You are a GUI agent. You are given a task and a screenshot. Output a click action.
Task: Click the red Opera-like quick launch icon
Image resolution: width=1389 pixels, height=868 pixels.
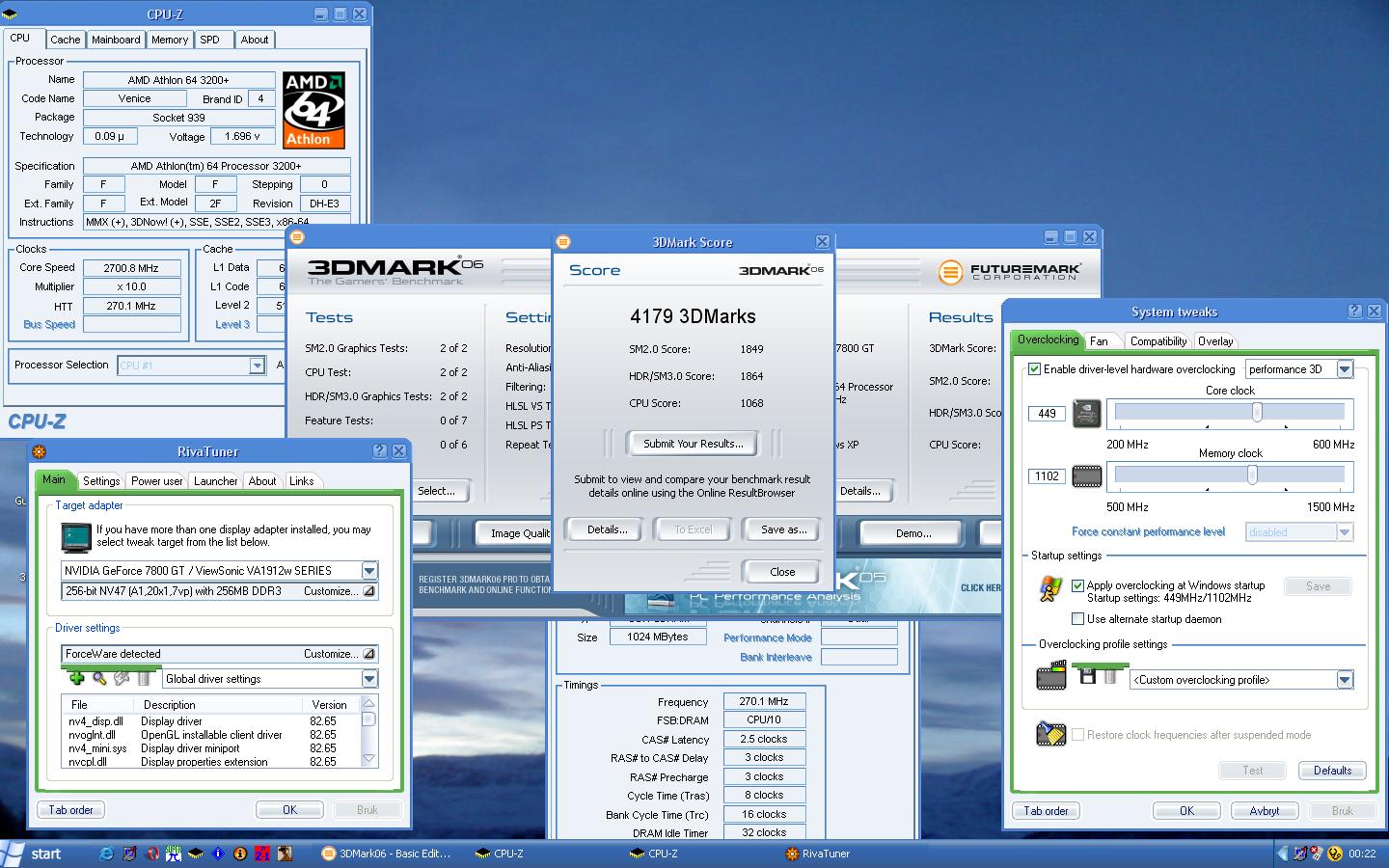151,854
